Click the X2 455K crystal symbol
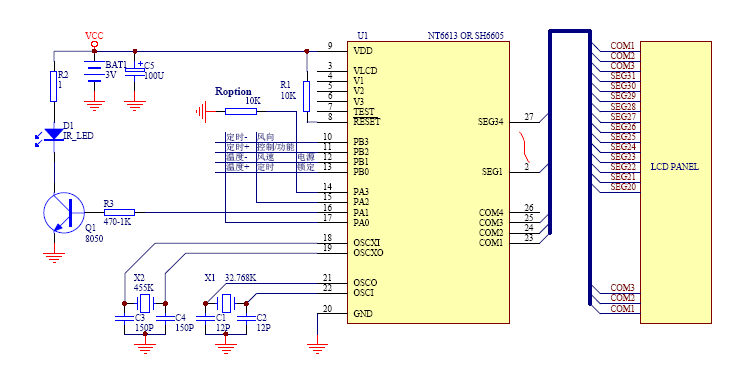 tap(145, 304)
